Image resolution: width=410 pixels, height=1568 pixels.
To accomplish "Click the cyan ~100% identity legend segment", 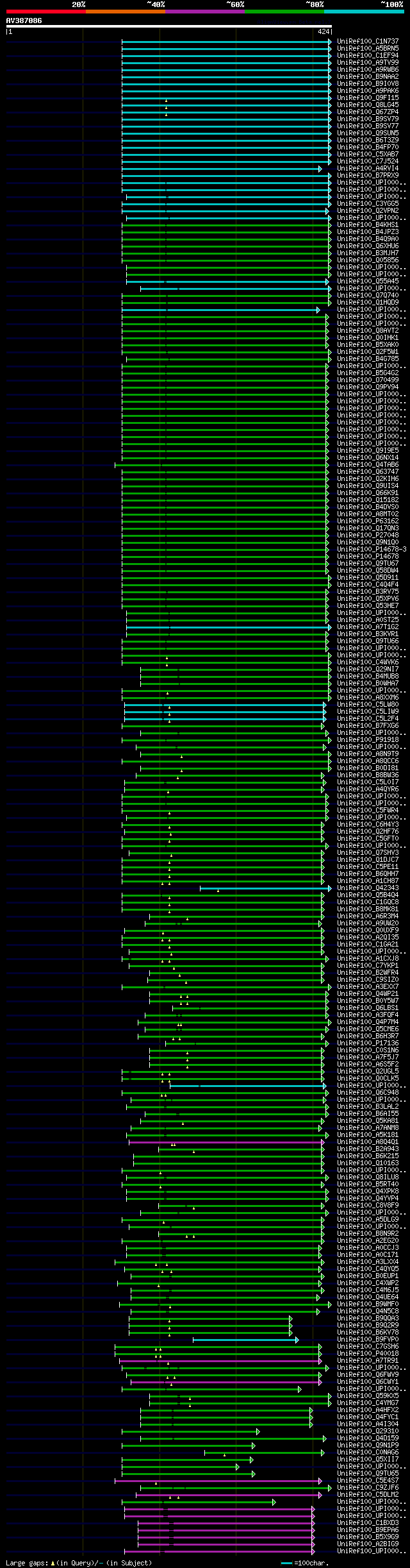I will pyautogui.click(x=364, y=12).
